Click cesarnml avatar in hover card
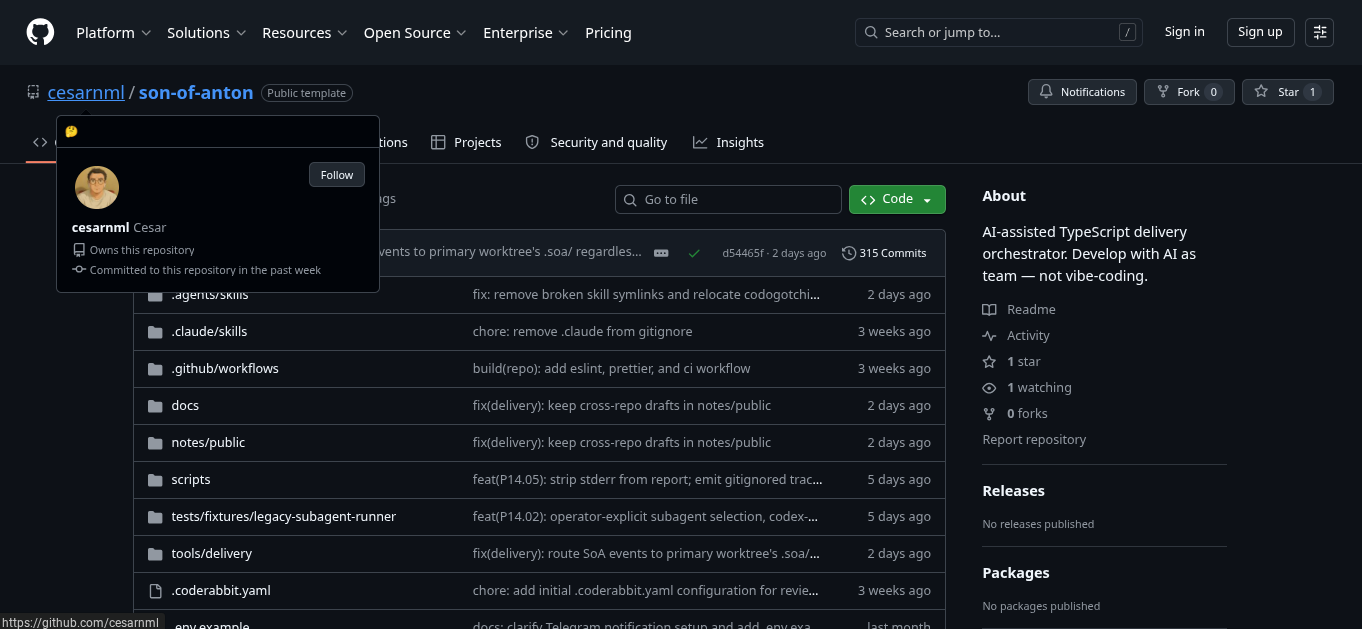 (x=97, y=188)
